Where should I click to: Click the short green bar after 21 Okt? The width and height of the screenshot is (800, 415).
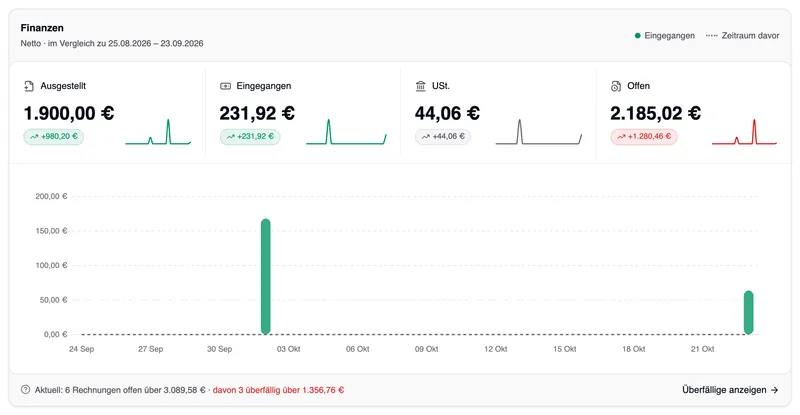click(748, 312)
